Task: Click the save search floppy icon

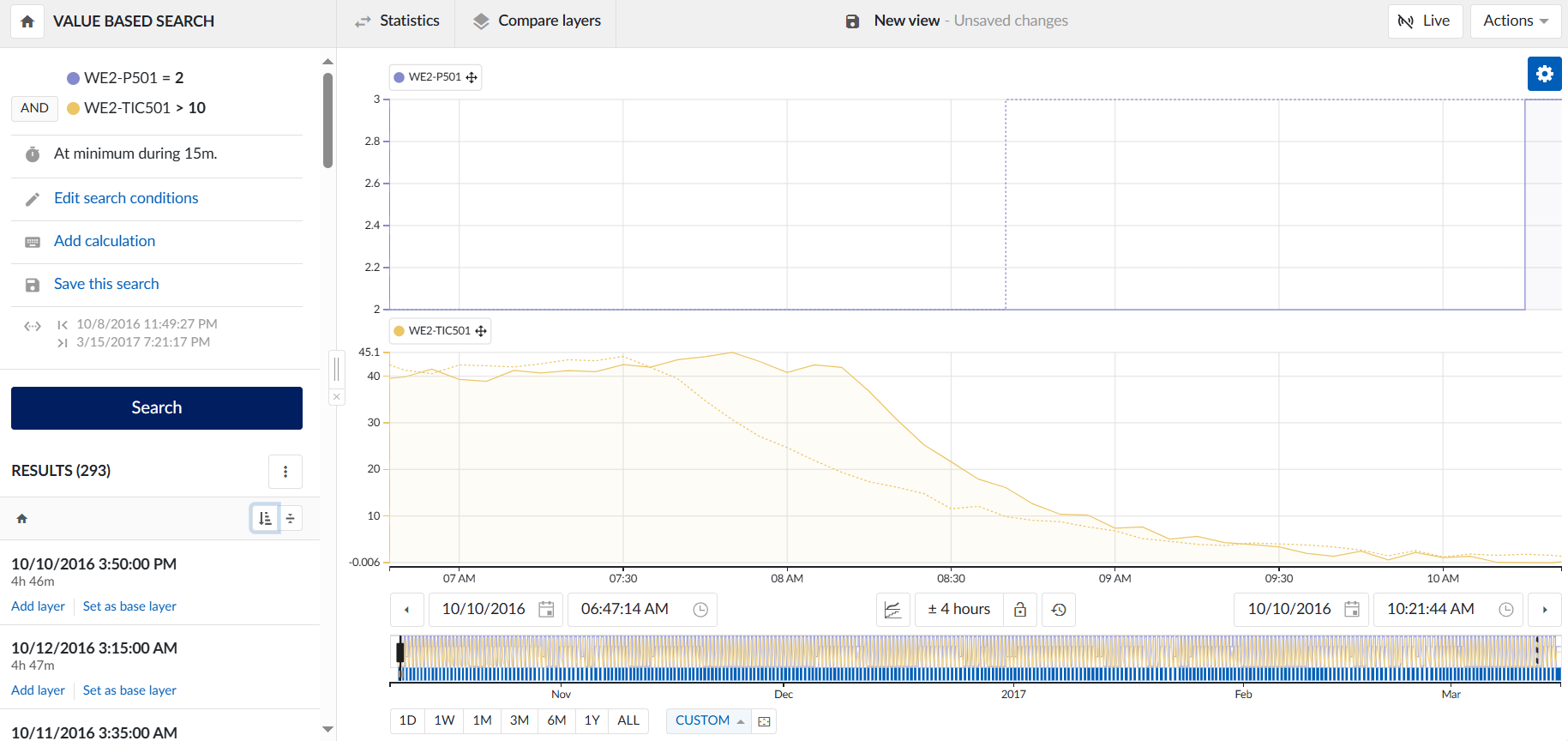Action: (33, 285)
